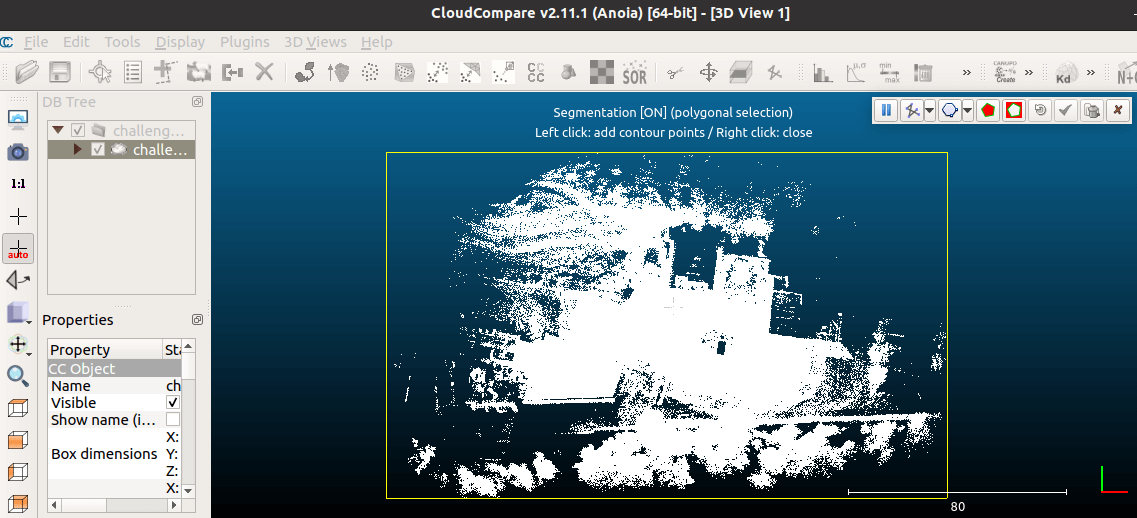Float the DB Tree panel button
The image size is (1137, 518).
(197, 102)
